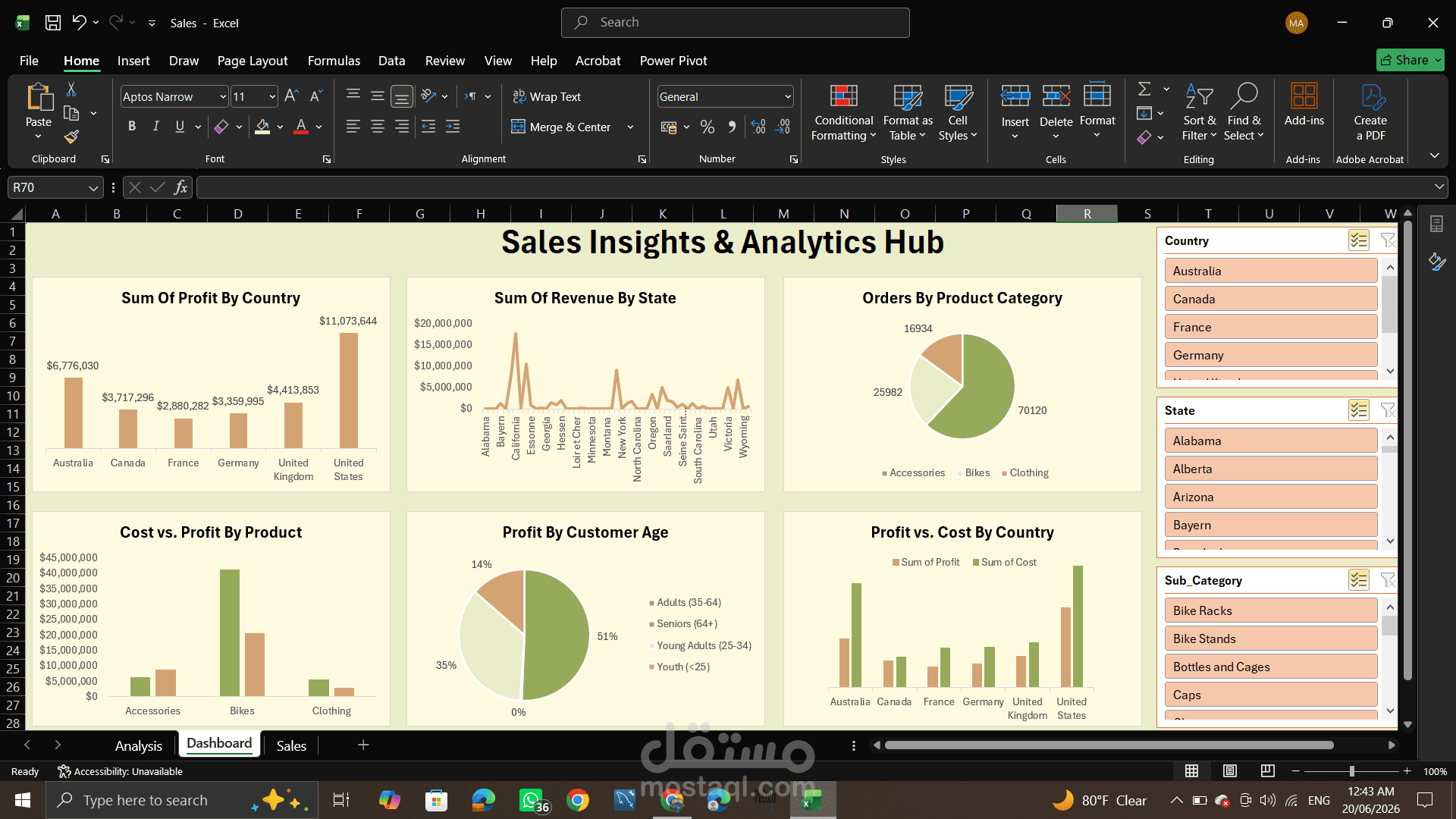The width and height of the screenshot is (1456, 819).
Task: Click the Save icon in title bar
Action: (x=53, y=23)
